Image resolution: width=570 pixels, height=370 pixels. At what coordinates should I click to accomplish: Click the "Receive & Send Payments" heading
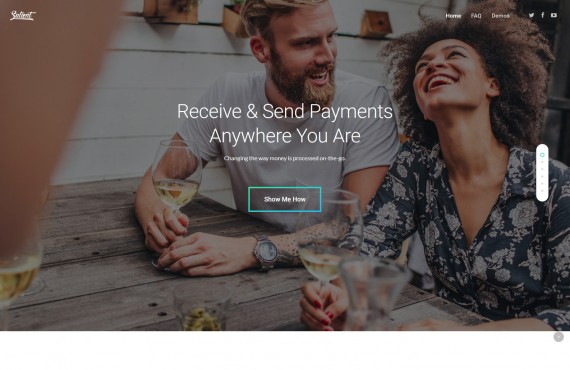285,111
